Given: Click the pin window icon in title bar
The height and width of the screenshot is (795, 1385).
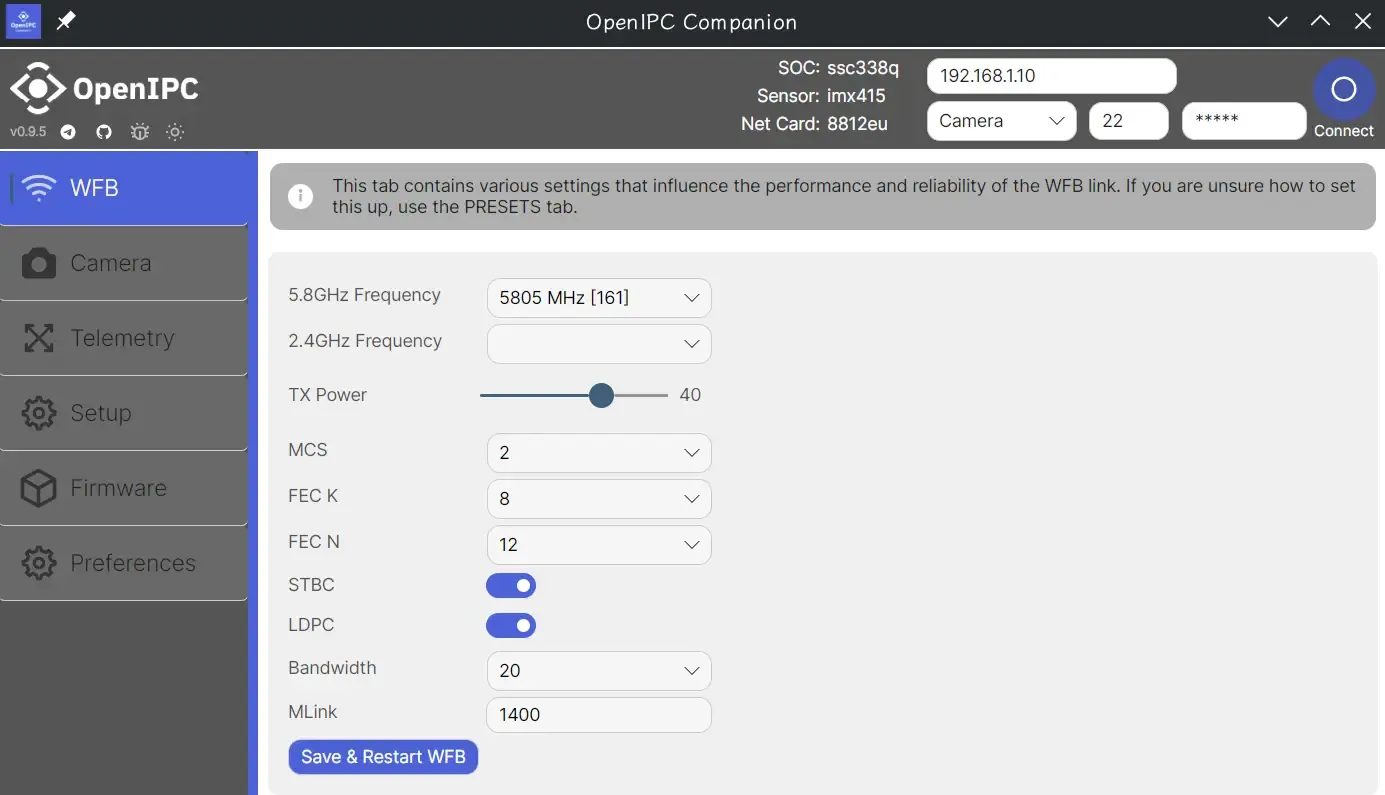Looking at the screenshot, I should (66, 21).
